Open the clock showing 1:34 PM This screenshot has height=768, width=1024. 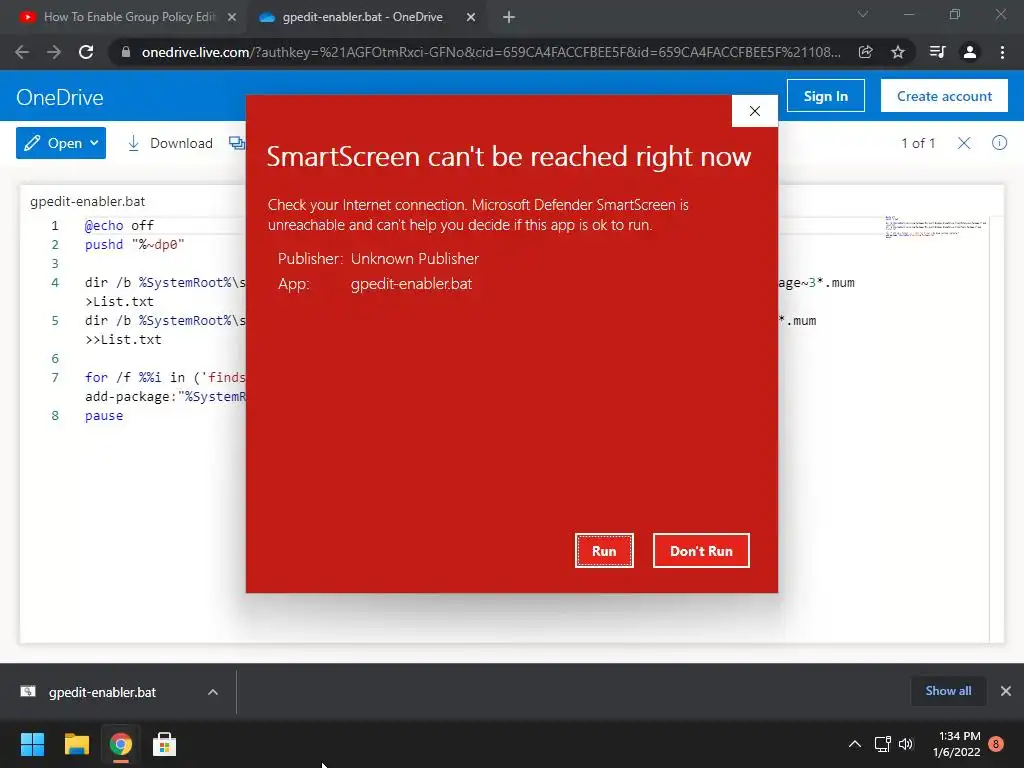tap(957, 744)
